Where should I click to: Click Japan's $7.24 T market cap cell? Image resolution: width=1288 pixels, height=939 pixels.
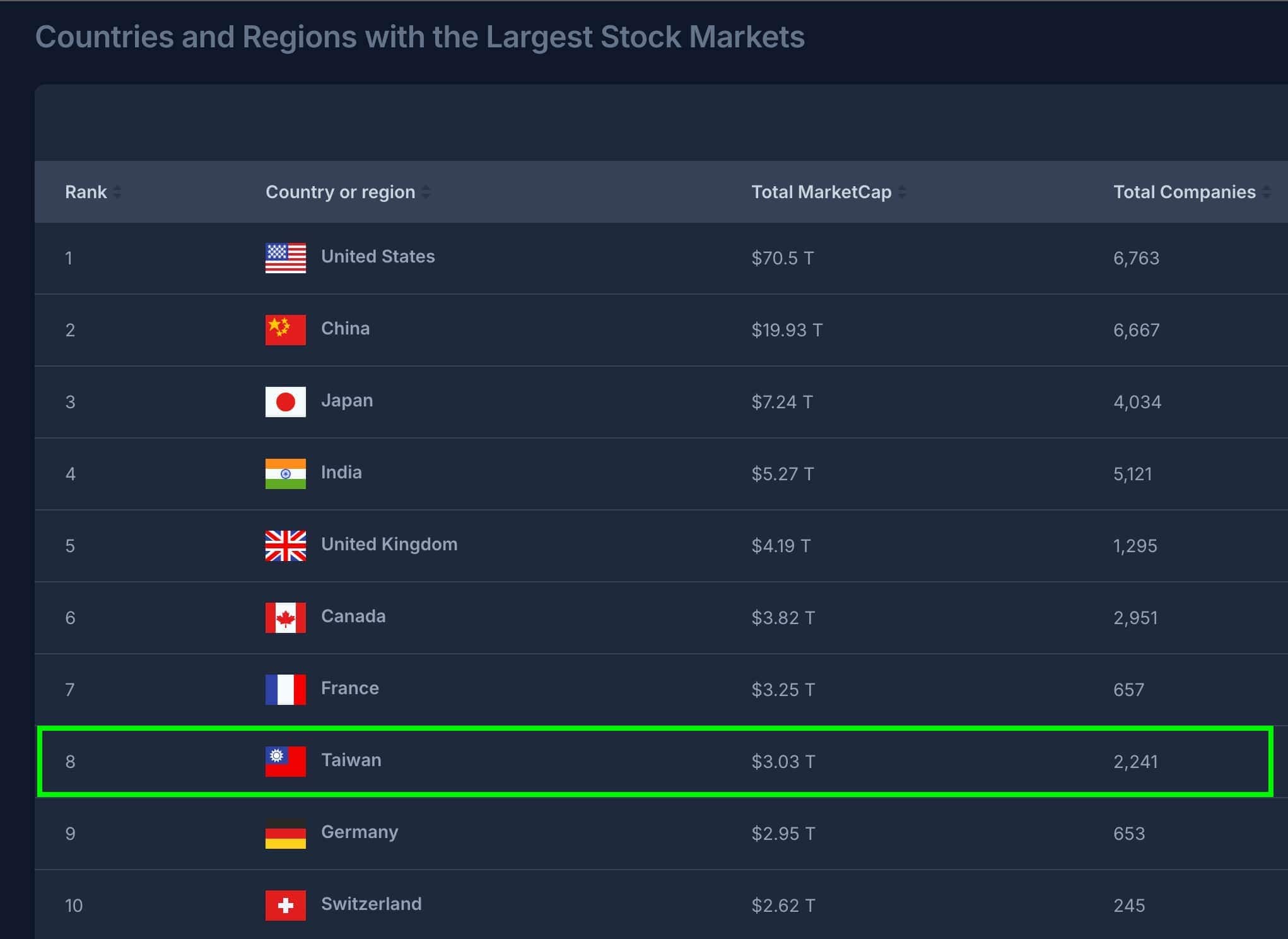tap(782, 402)
